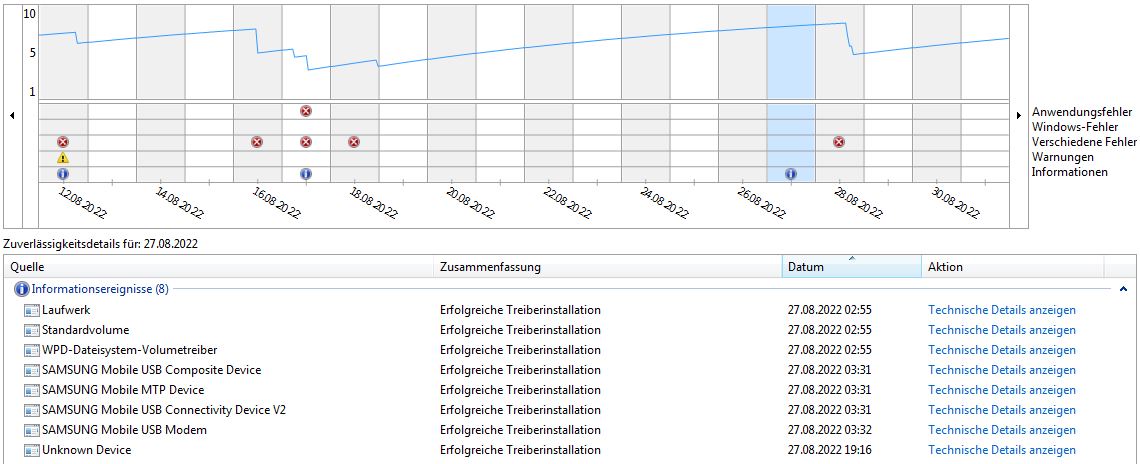The height and width of the screenshot is (464, 1140).
Task: Open Technische Details anzeigen for Laufwerk
Action: coord(1002,310)
